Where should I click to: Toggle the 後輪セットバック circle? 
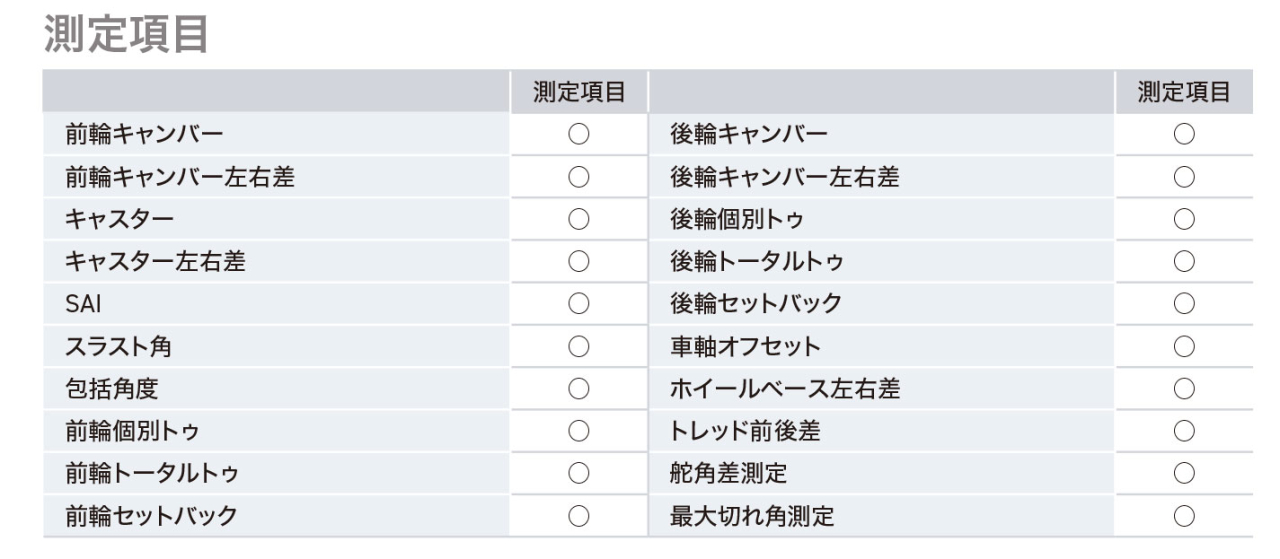[x=1185, y=304]
